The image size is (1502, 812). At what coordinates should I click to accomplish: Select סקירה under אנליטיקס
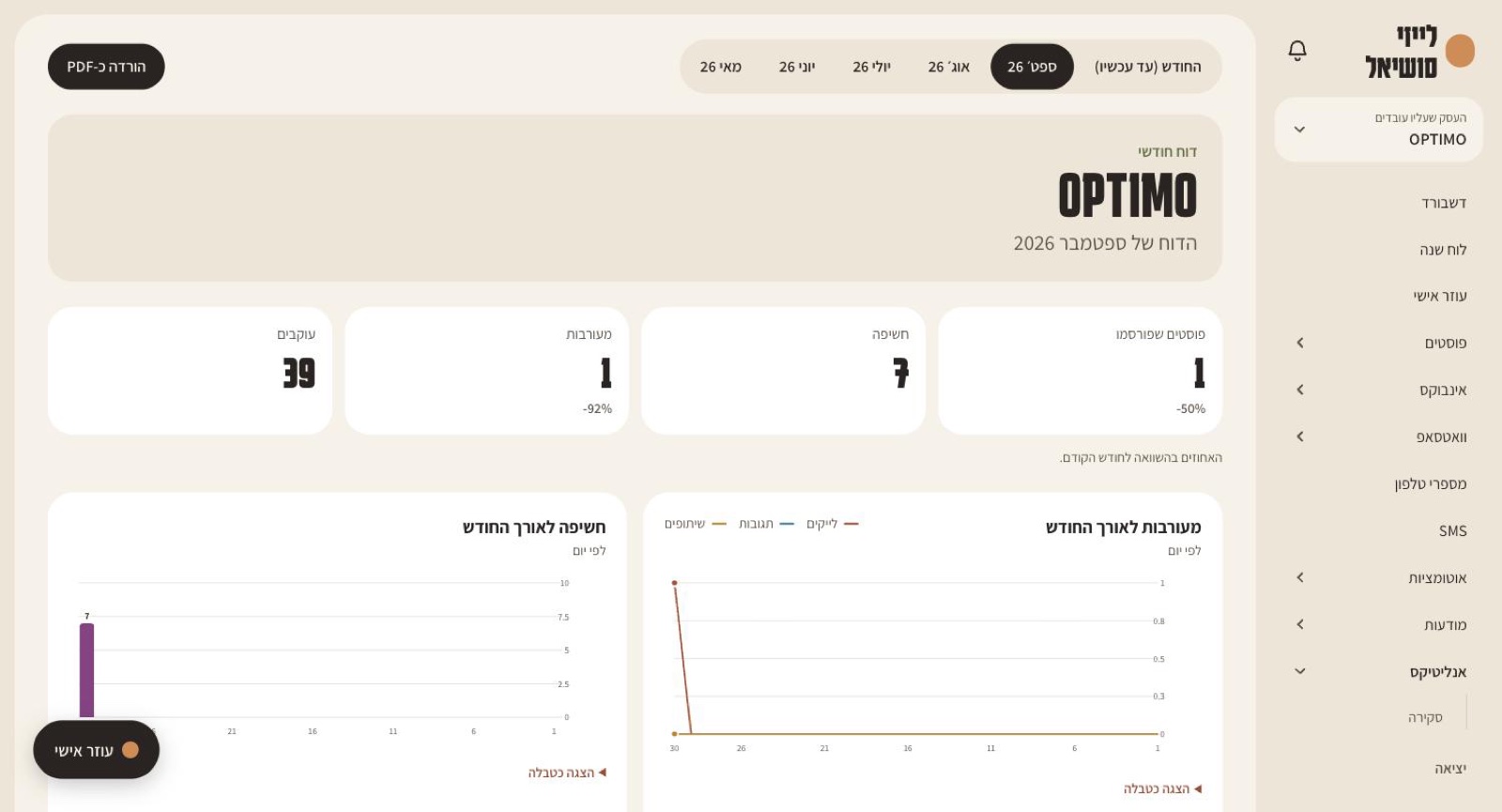coord(1425,718)
